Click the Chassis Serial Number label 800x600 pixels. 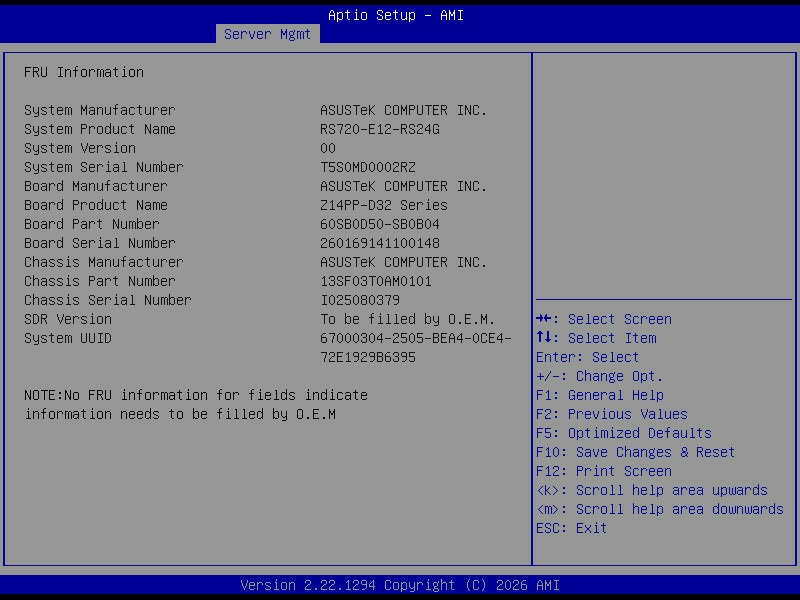click(108, 300)
